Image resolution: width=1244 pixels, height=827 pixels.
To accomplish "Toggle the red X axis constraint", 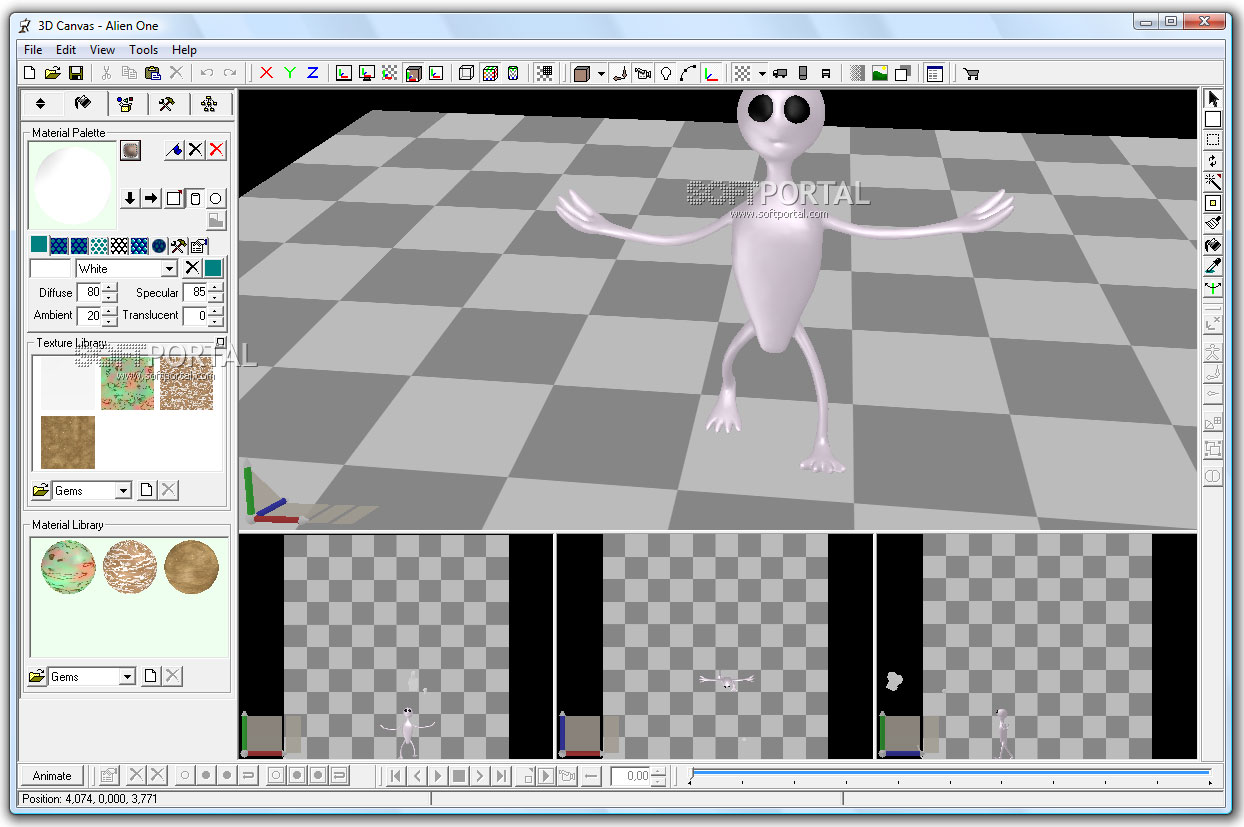I will click(x=266, y=73).
